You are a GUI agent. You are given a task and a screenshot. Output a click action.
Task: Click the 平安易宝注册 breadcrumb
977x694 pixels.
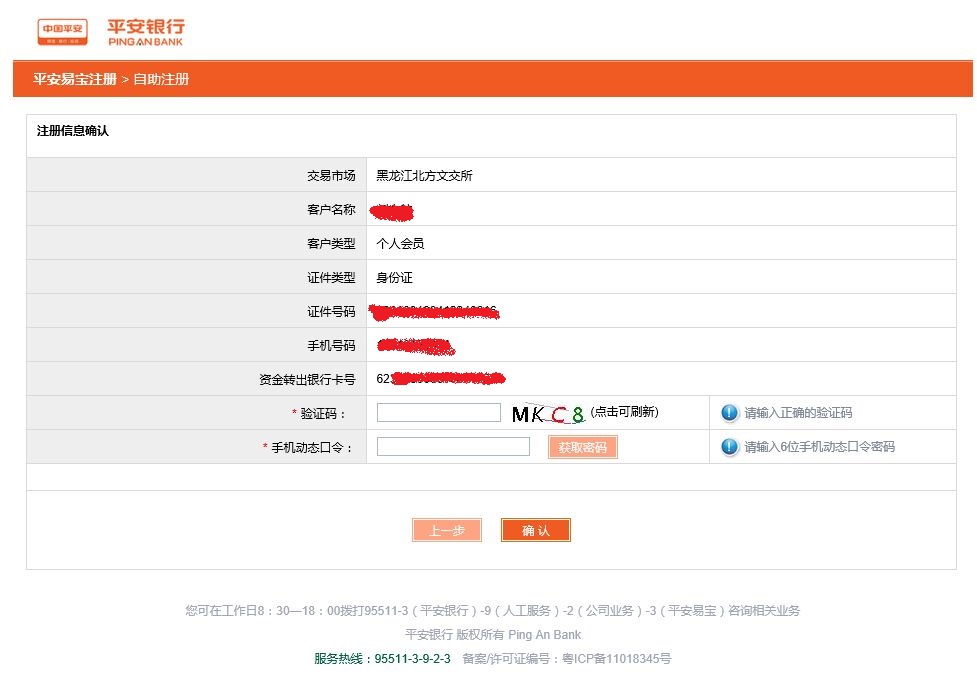tap(75, 79)
